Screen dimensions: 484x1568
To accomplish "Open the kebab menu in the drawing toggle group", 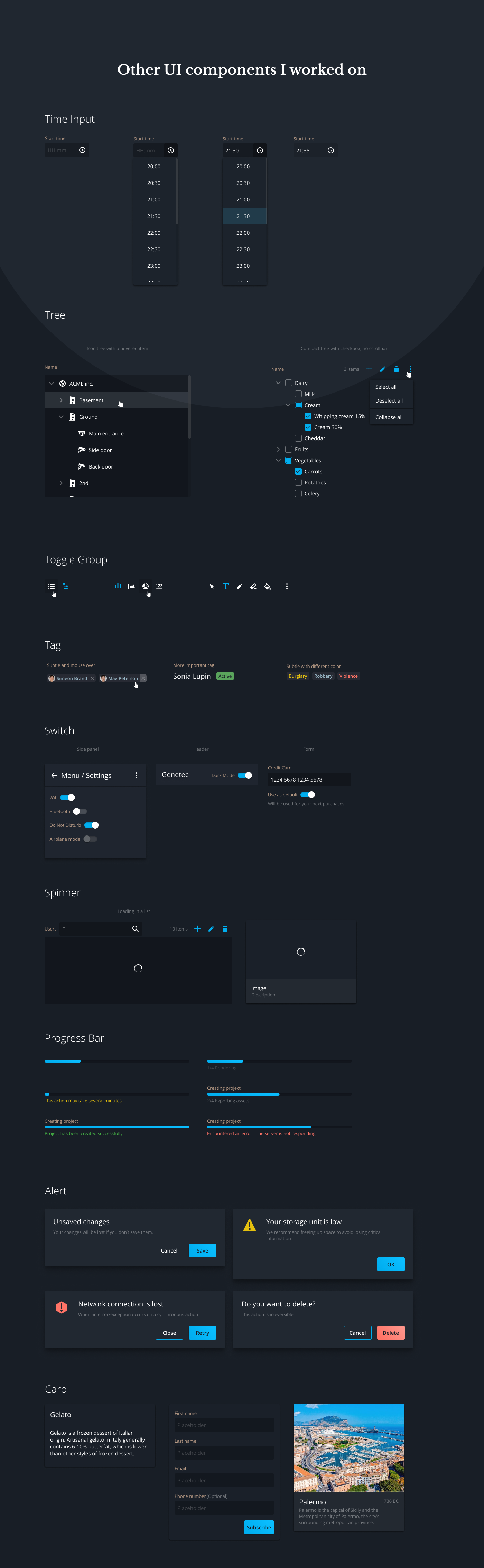I will click(287, 586).
